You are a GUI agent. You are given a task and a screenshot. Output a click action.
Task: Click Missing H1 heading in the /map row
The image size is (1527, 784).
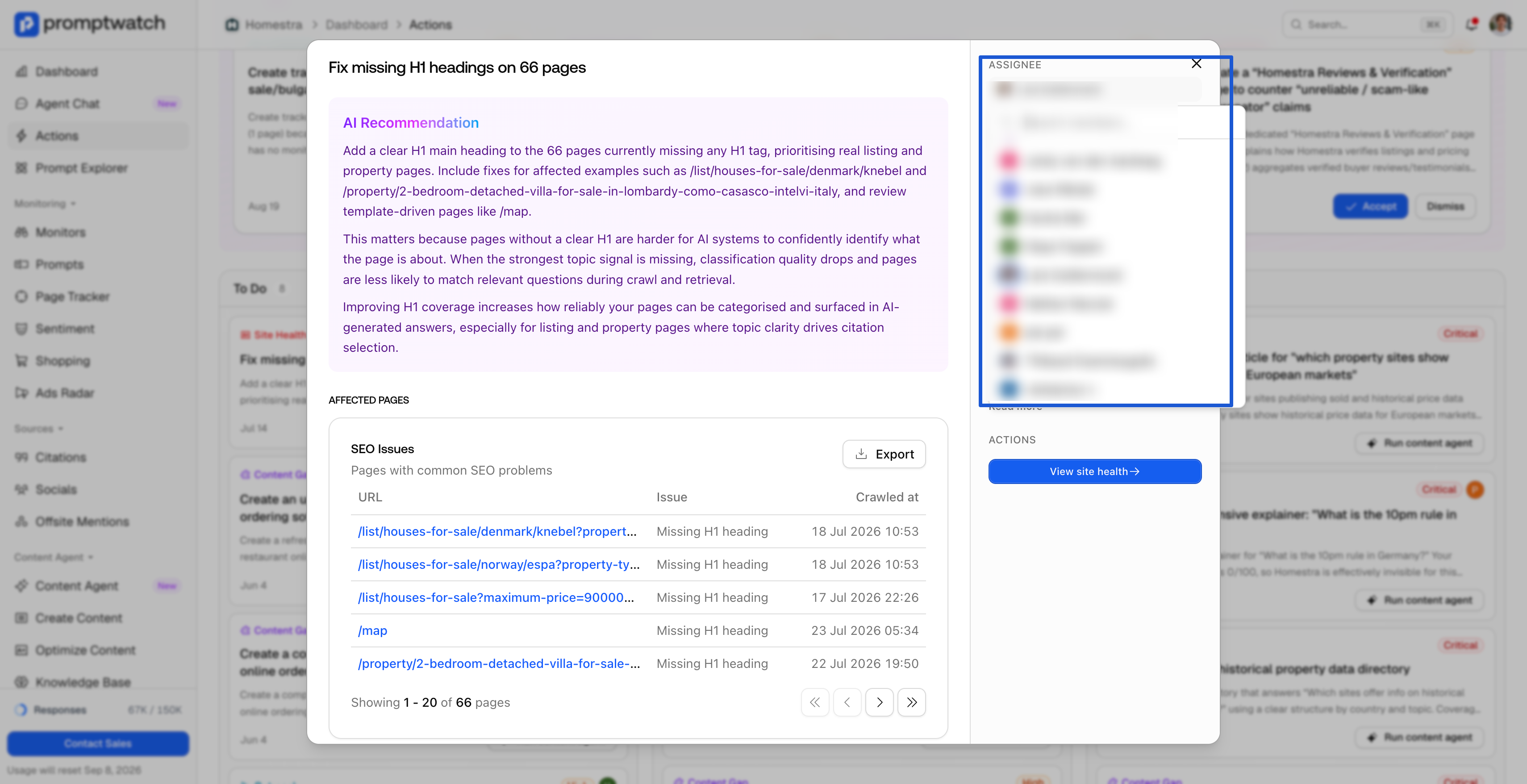click(712, 630)
